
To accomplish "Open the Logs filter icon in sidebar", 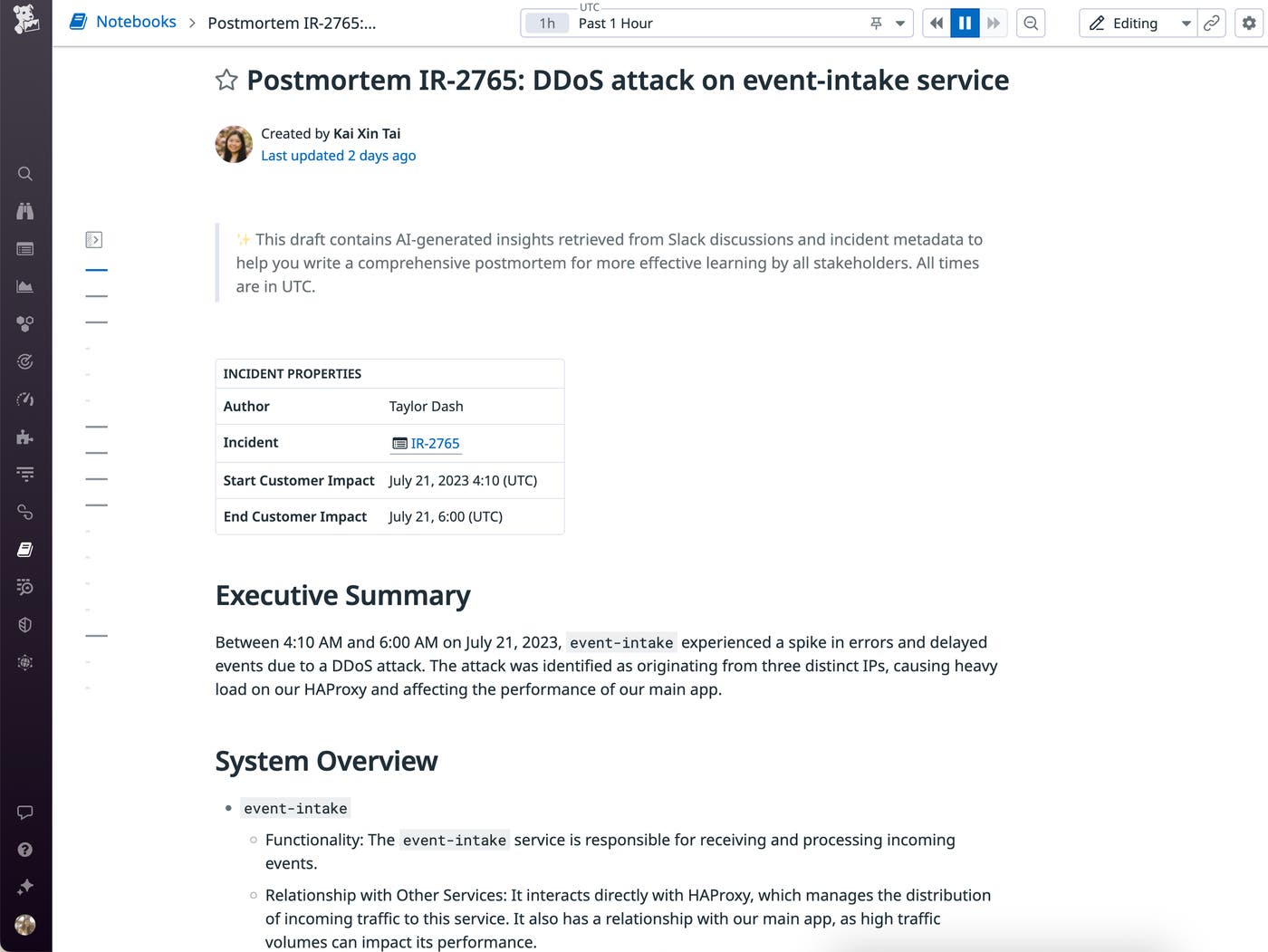I will pos(24,474).
